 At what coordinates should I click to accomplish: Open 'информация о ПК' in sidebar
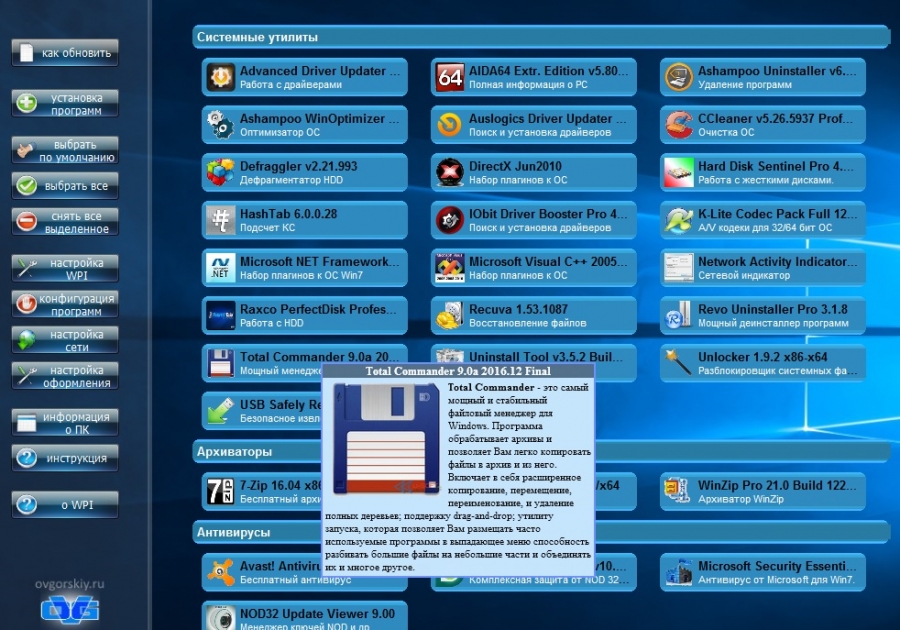click(x=65, y=423)
